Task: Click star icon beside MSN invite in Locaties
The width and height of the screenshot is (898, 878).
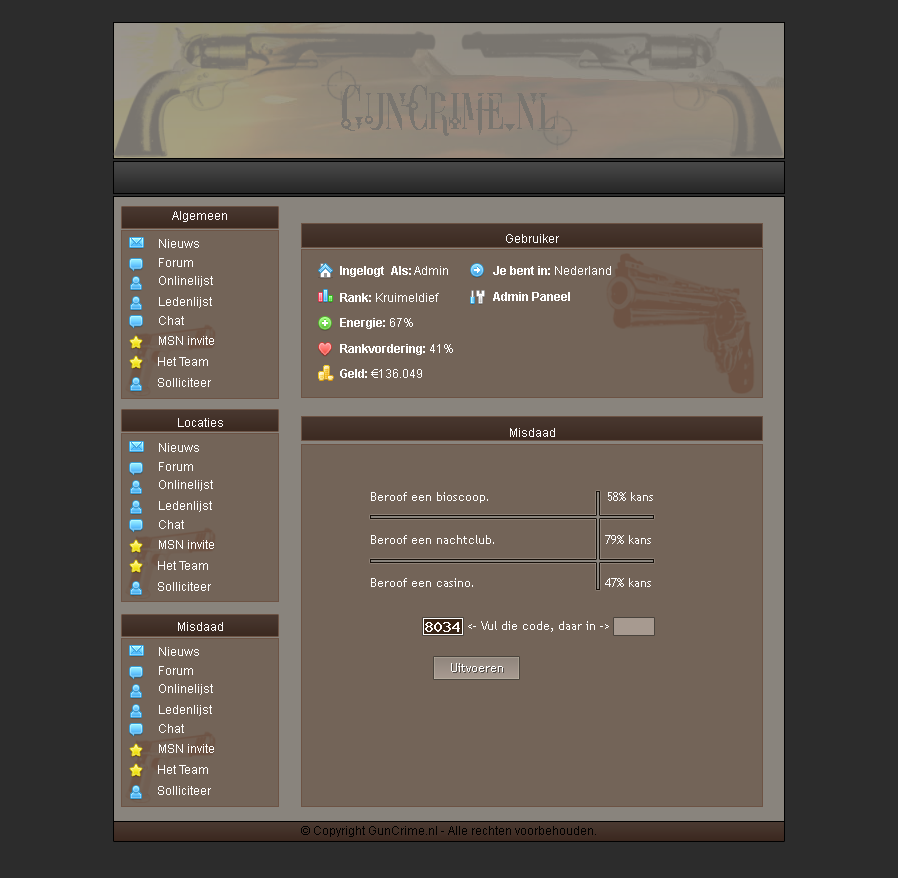Action: click(136, 546)
